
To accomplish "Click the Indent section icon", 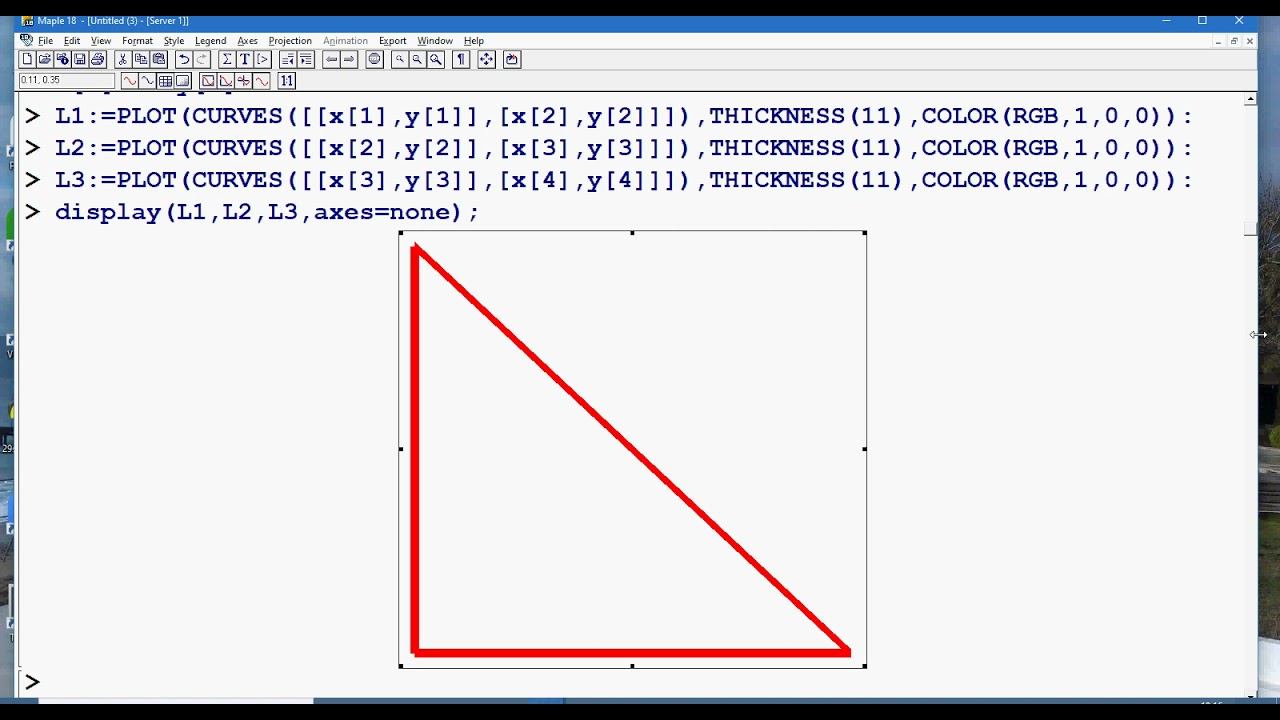I will tap(306, 59).
